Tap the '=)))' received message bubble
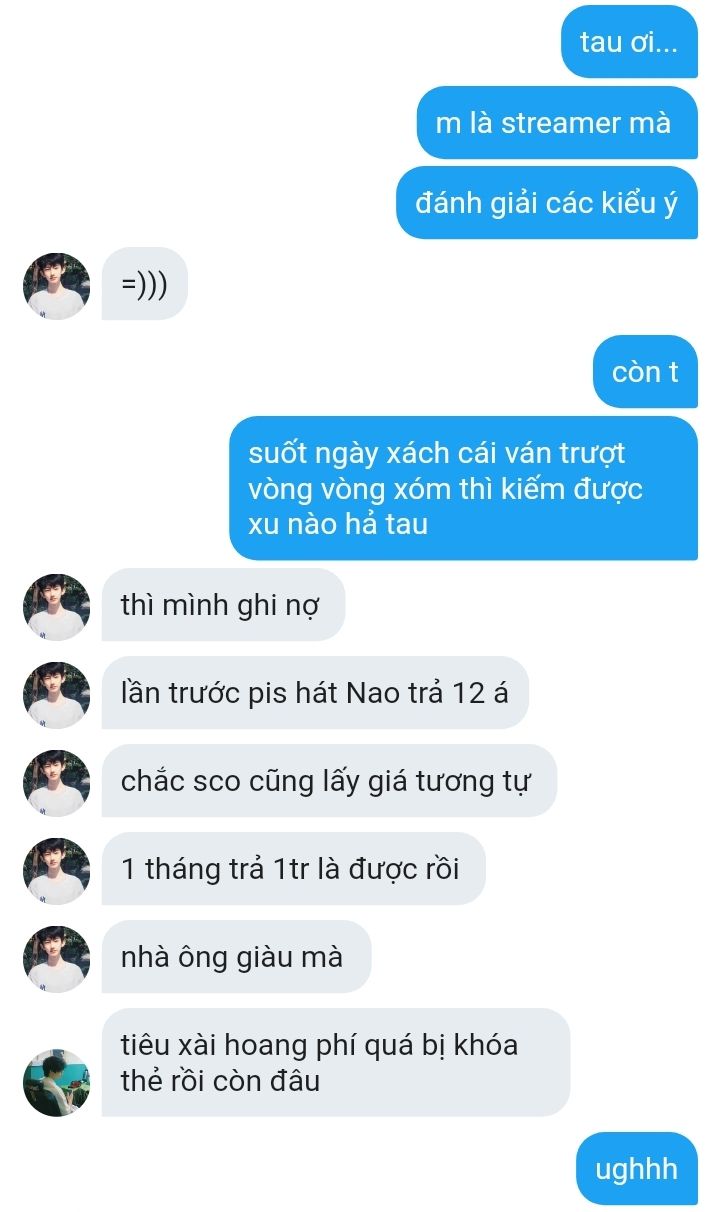Image resolution: width=720 pixels, height=1212 pixels. [145, 284]
